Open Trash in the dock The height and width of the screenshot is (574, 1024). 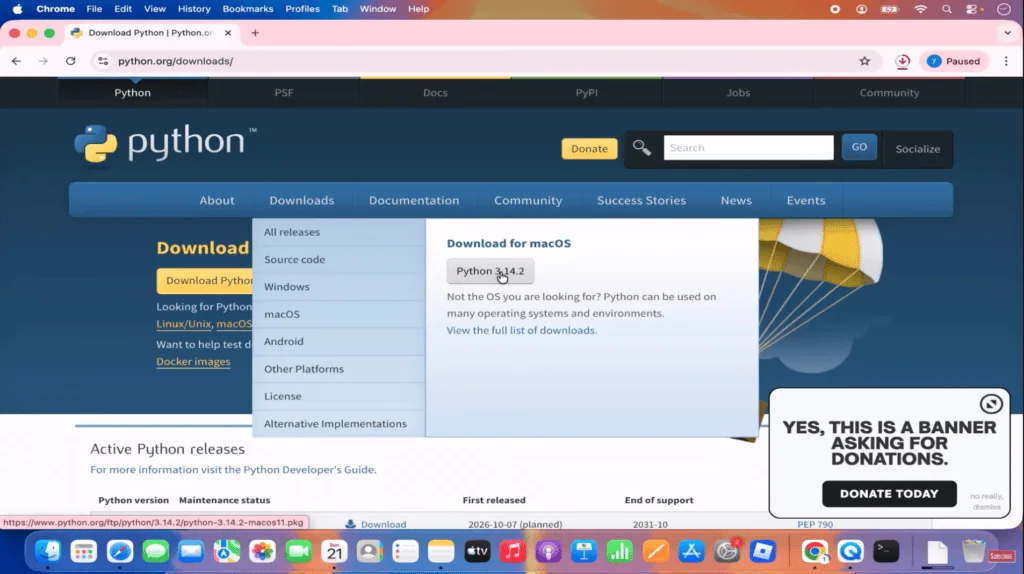click(x=973, y=551)
